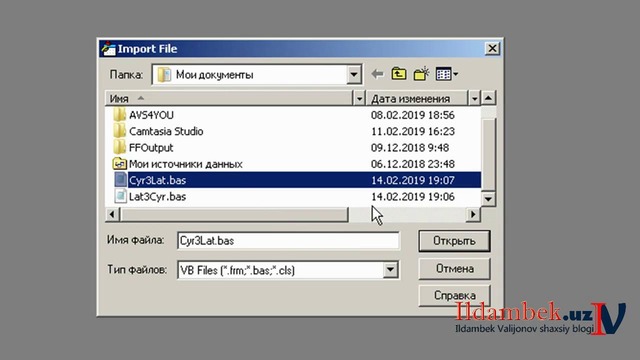Image resolution: width=640 pixels, height=360 pixels.
Task: Click the date 11.02.2019 16:23
Action: point(413,131)
